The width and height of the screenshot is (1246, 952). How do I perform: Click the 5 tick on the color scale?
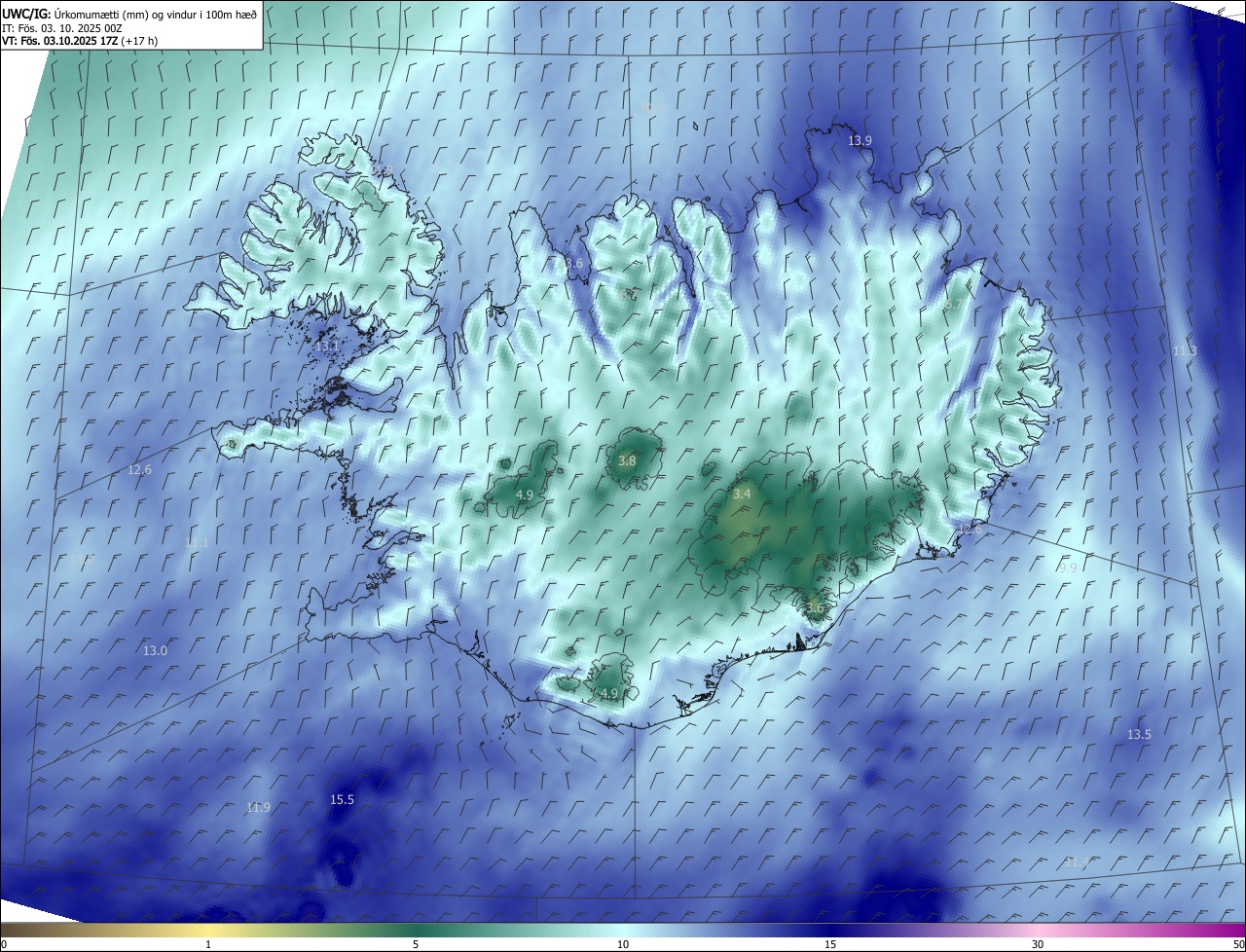(x=416, y=944)
